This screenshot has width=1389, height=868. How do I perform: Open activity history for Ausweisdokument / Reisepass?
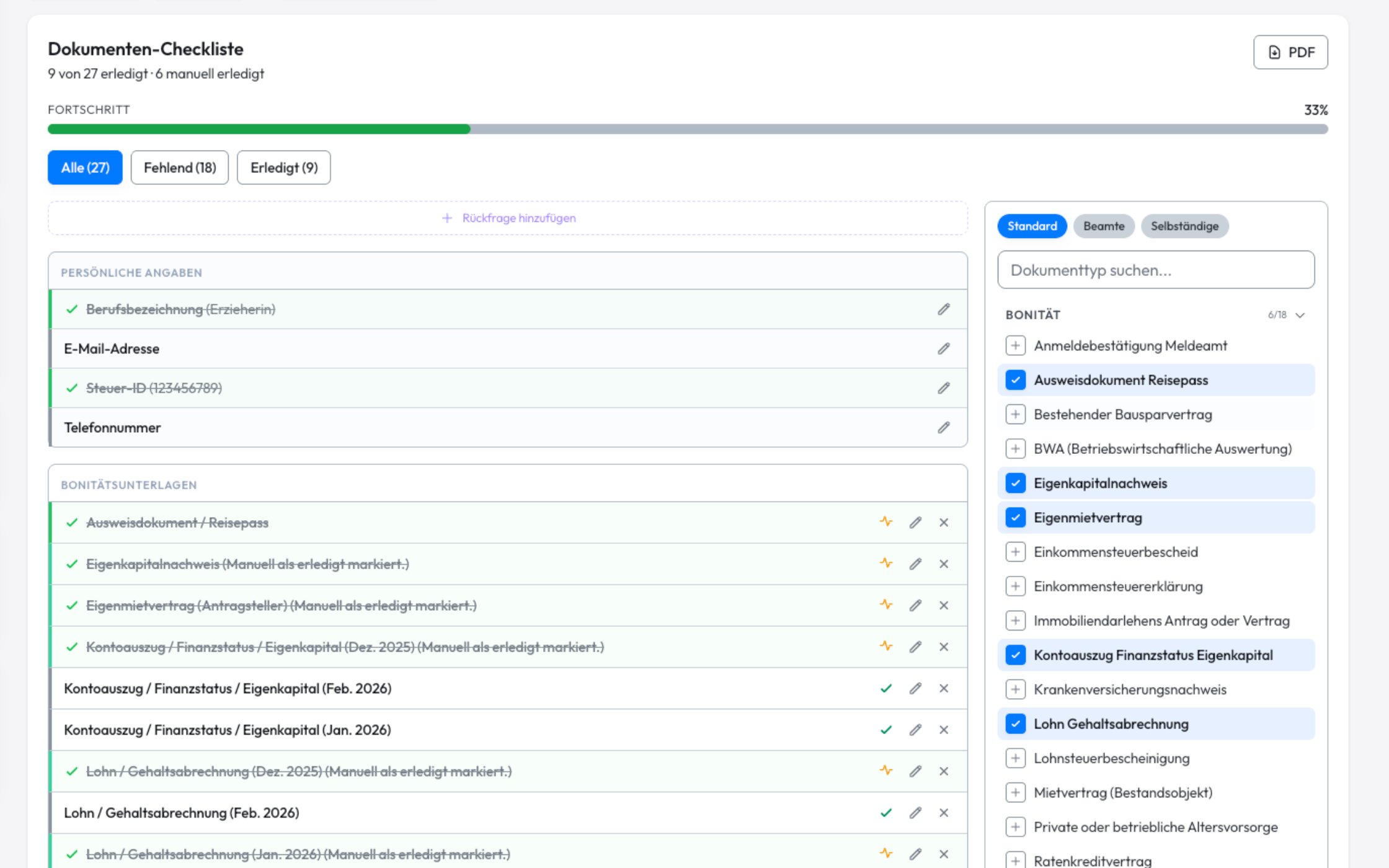pos(885,522)
